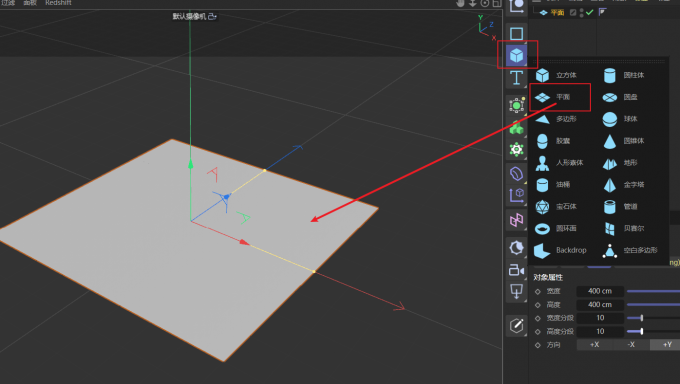Add a 地形 (Landscape) primitive
680x384 pixels.
[x=620, y=163]
